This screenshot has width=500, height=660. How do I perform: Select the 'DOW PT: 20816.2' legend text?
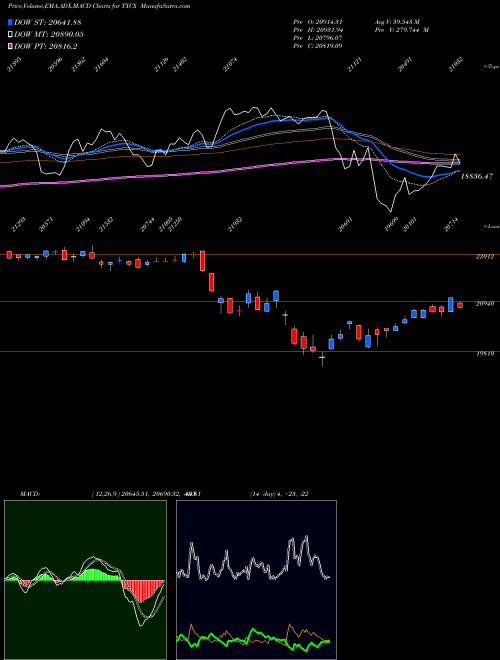coord(45,46)
